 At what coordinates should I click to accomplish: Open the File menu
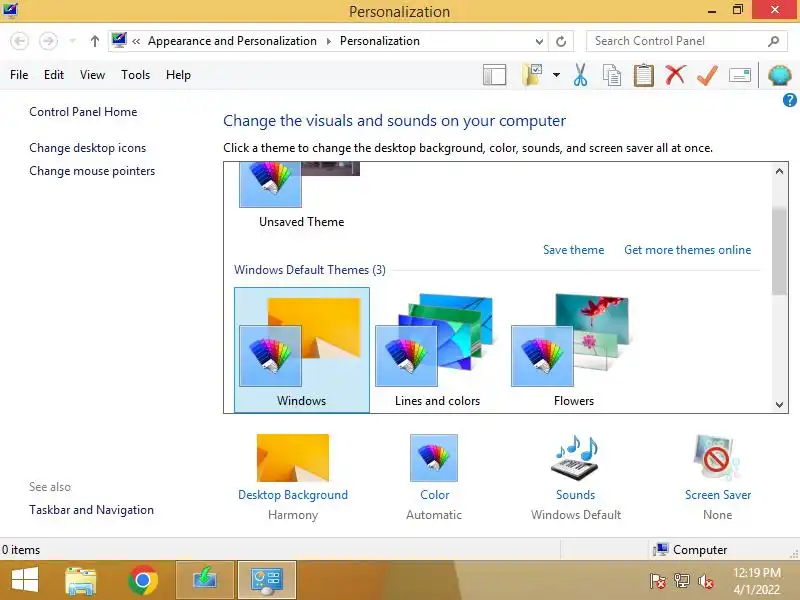(19, 75)
